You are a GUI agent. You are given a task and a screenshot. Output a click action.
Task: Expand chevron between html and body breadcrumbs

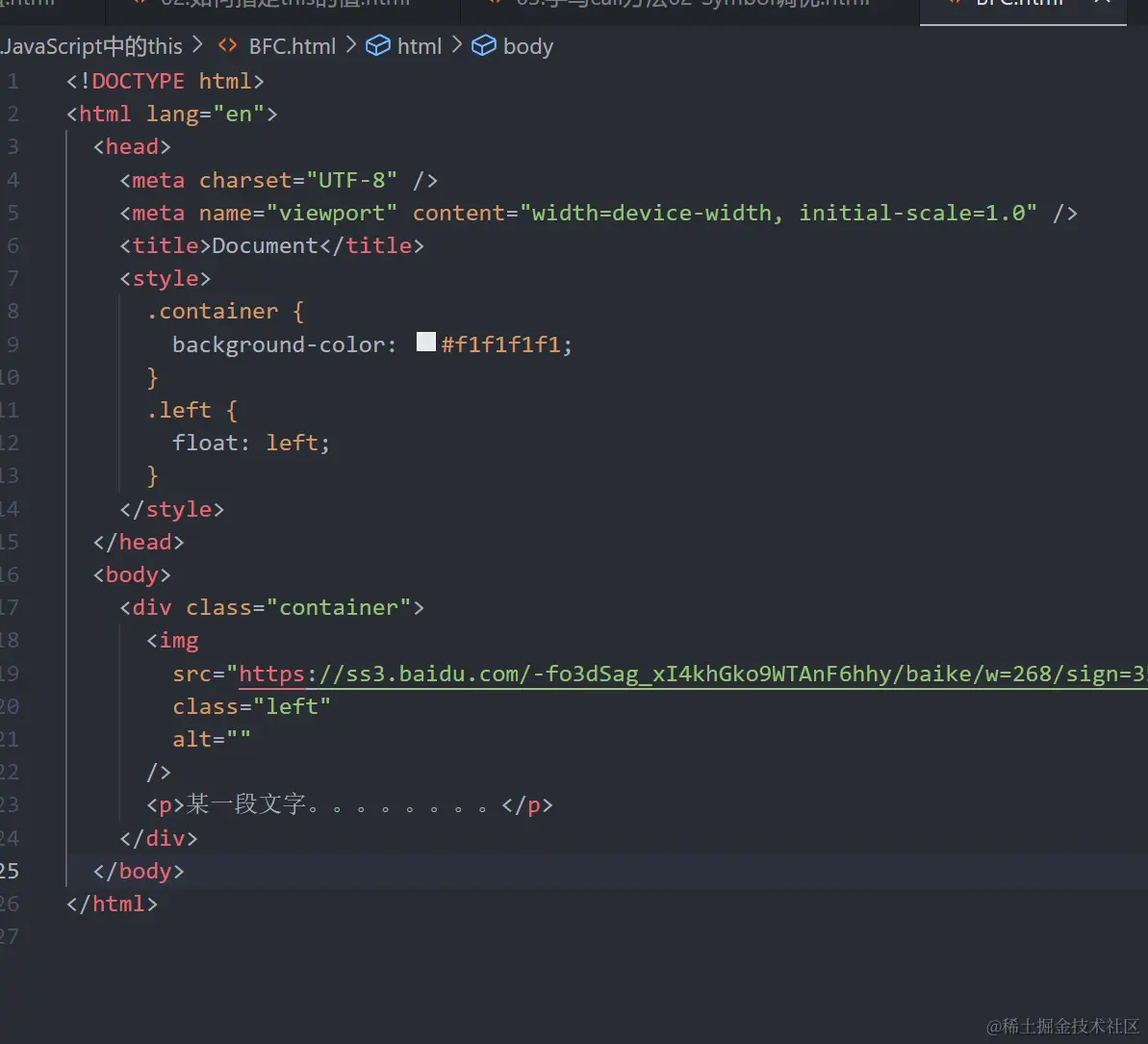click(457, 45)
